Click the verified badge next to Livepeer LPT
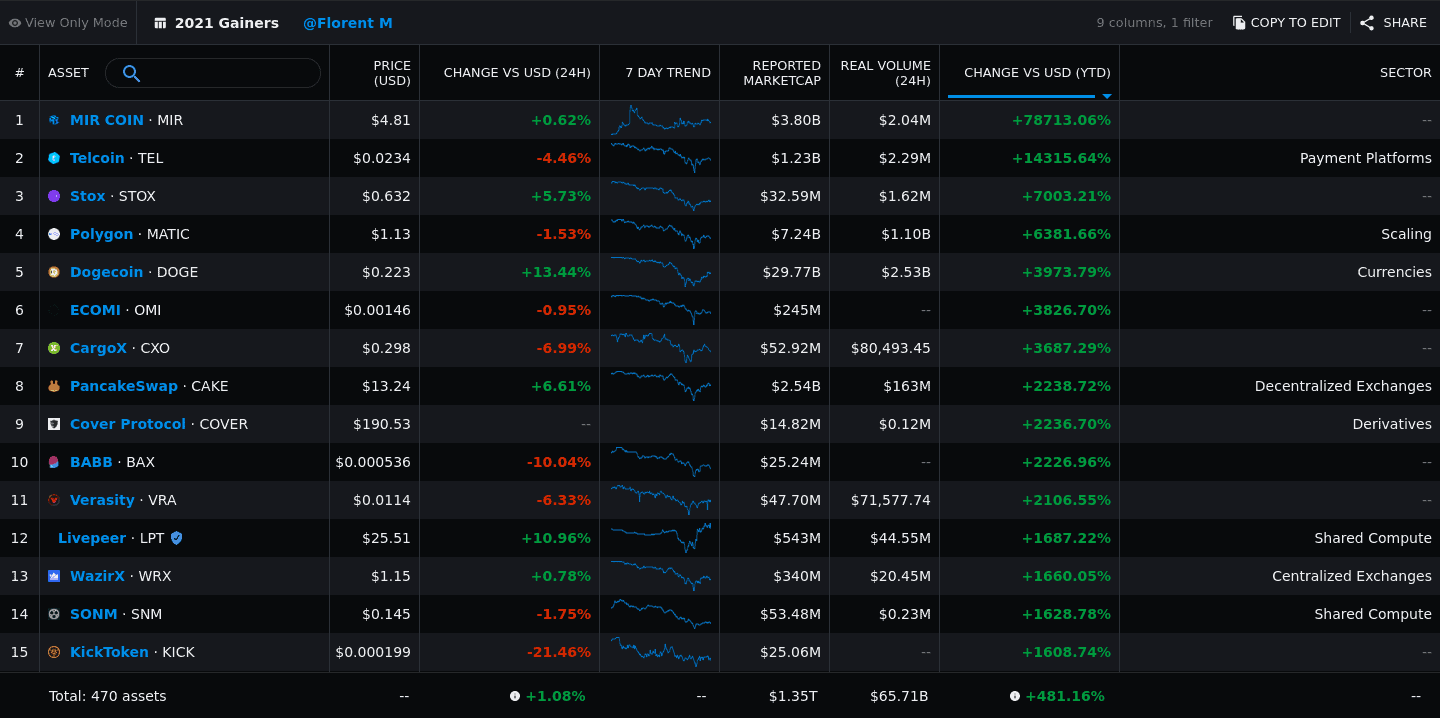Screen dimensions: 1440x718 pyautogui.click(x=177, y=538)
